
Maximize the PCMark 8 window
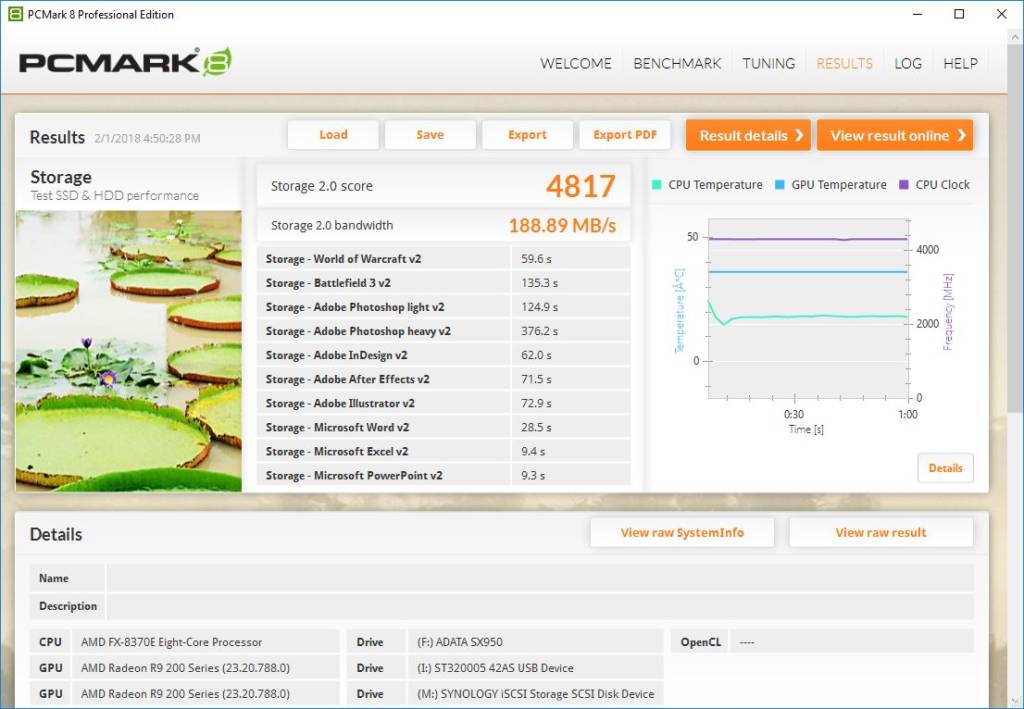(x=959, y=14)
